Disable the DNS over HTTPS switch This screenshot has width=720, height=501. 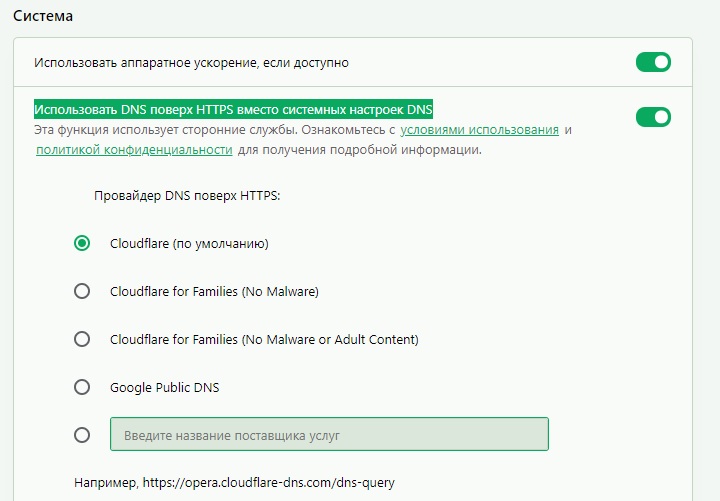tap(653, 117)
